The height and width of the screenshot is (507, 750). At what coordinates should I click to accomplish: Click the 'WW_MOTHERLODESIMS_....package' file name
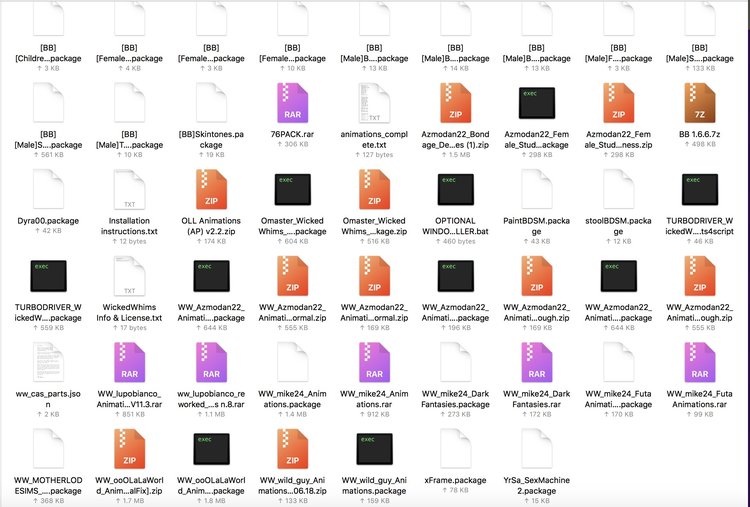click(48, 486)
